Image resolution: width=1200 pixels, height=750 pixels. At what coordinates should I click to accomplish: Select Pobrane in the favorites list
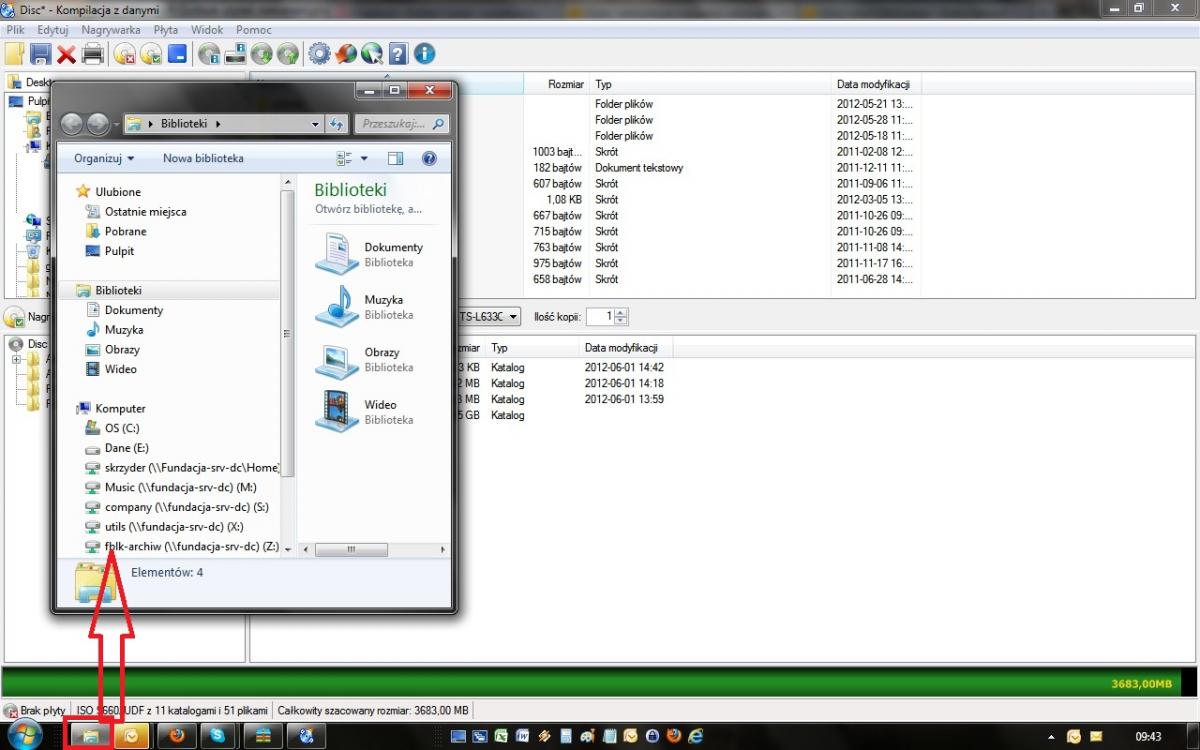click(125, 231)
